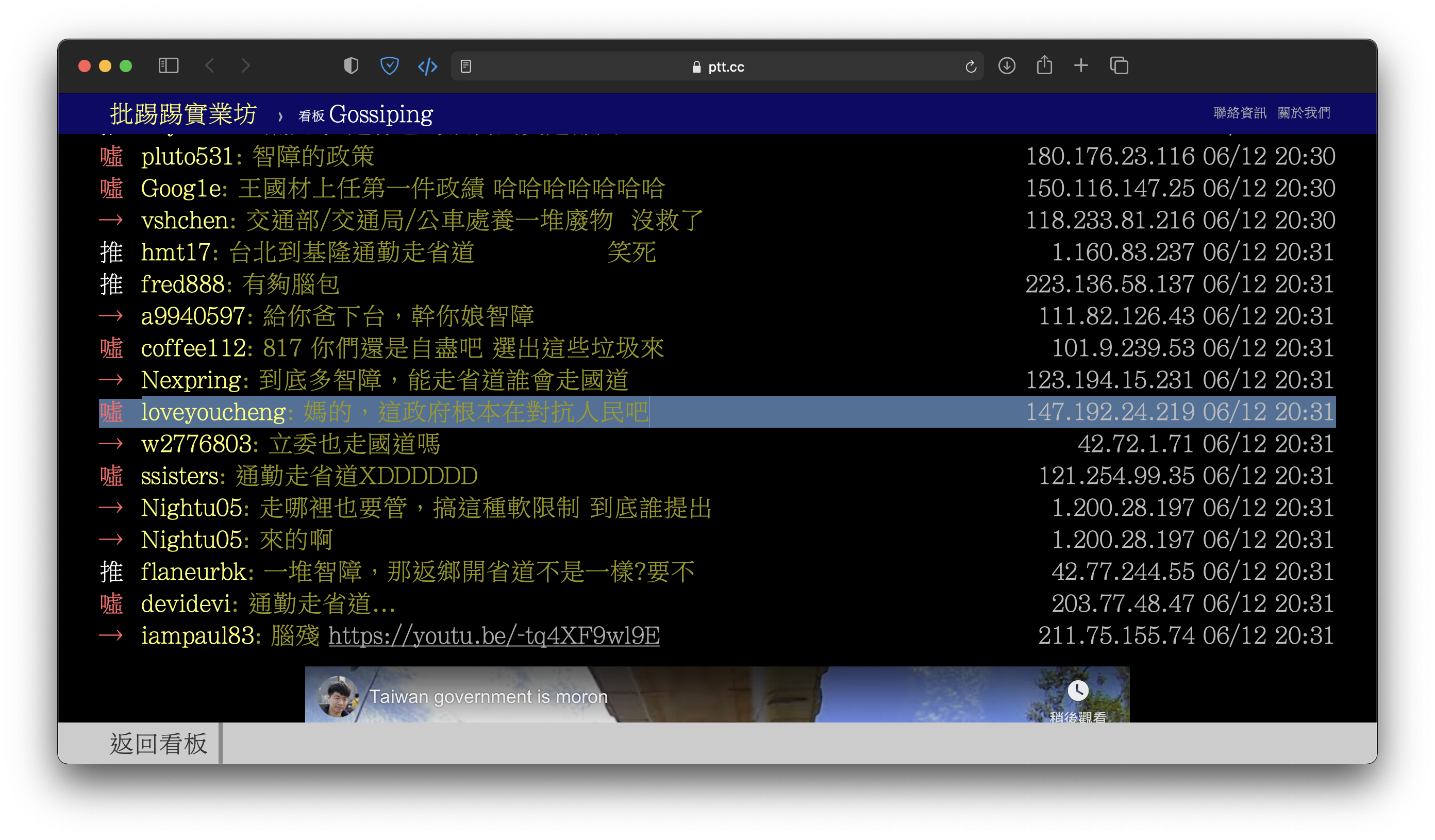The image size is (1435, 840).
Task: Open the code brackets extension icon
Action: coord(427,66)
